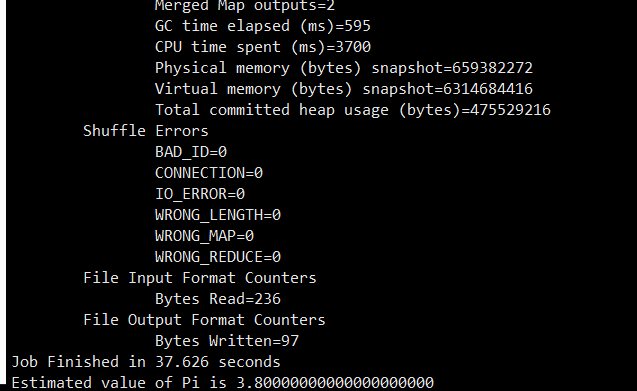
Task: Click the Bytes Read=236 line
Action: pyautogui.click(x=218, y=299)
